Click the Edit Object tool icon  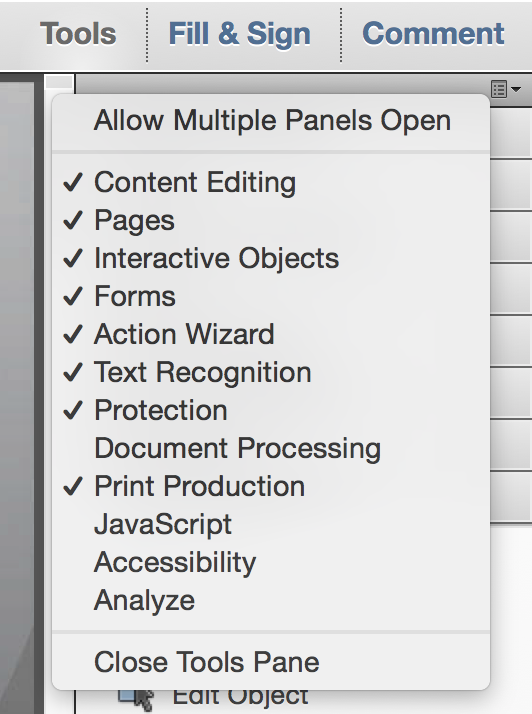click(137, 699)
